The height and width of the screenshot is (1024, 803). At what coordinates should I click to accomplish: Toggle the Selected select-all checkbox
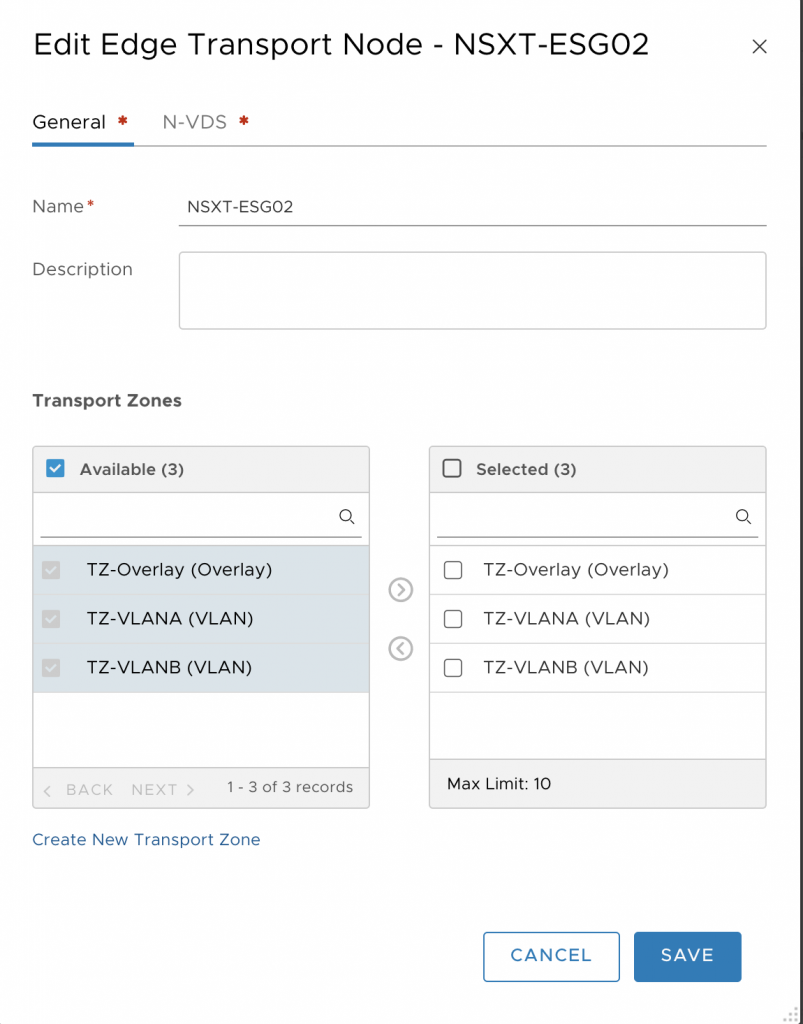(452, 468)
